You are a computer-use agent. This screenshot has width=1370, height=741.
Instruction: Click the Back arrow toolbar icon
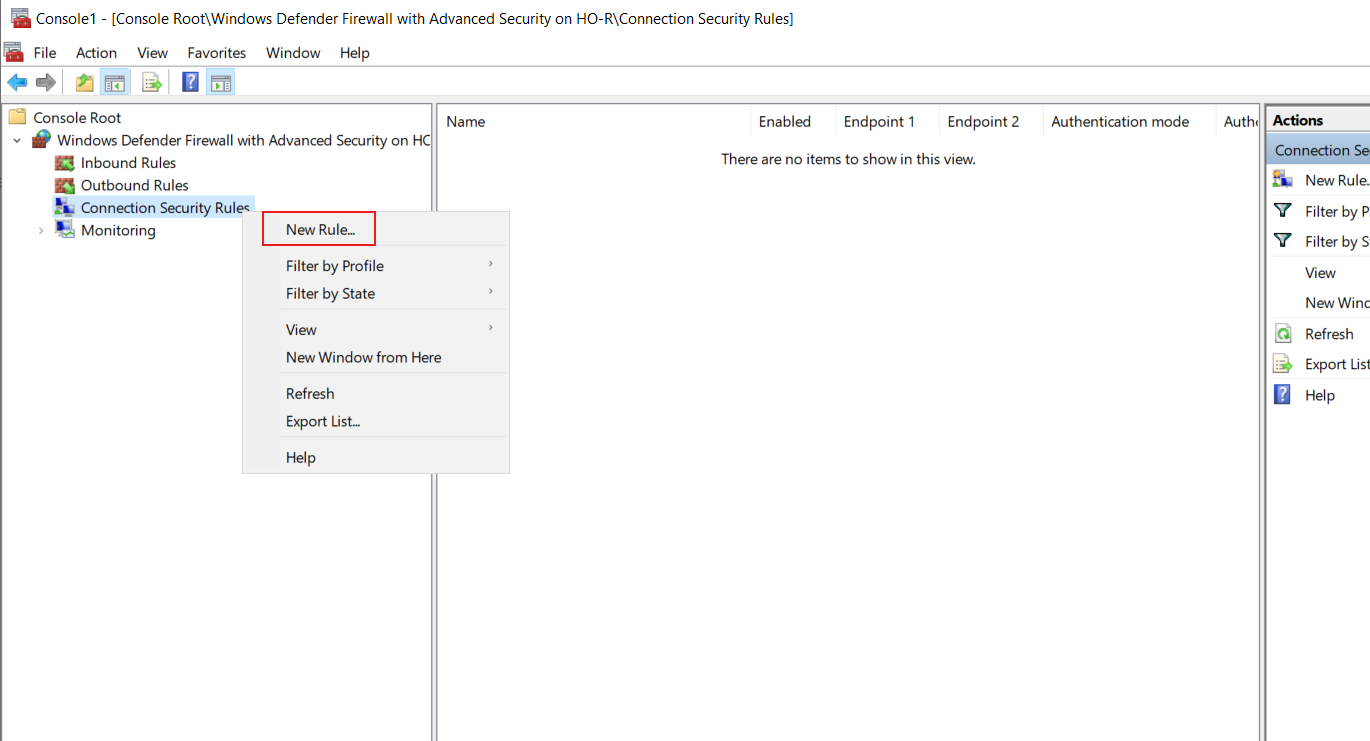pyautogui.click(x=17, y=82)
